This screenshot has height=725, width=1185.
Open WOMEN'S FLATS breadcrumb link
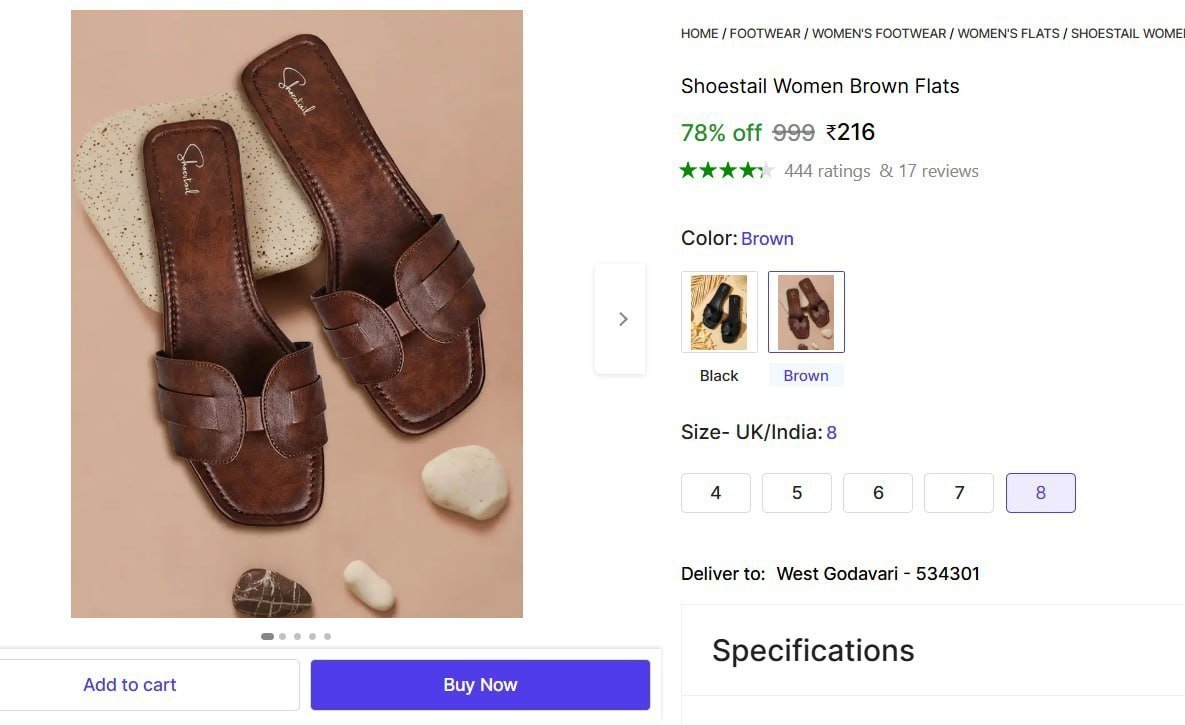[x=1008, y=33]
